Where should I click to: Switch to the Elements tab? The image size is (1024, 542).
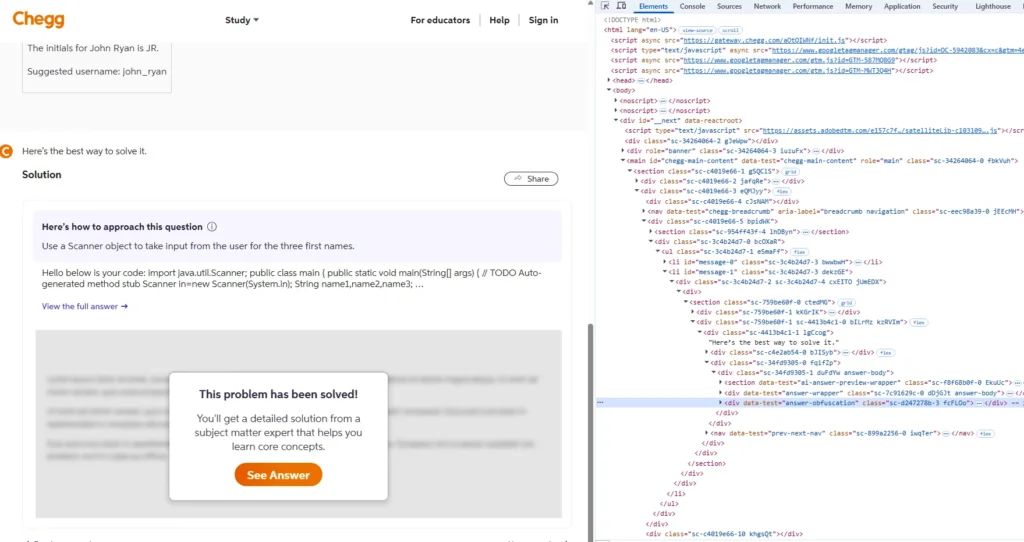pos(653,6)
